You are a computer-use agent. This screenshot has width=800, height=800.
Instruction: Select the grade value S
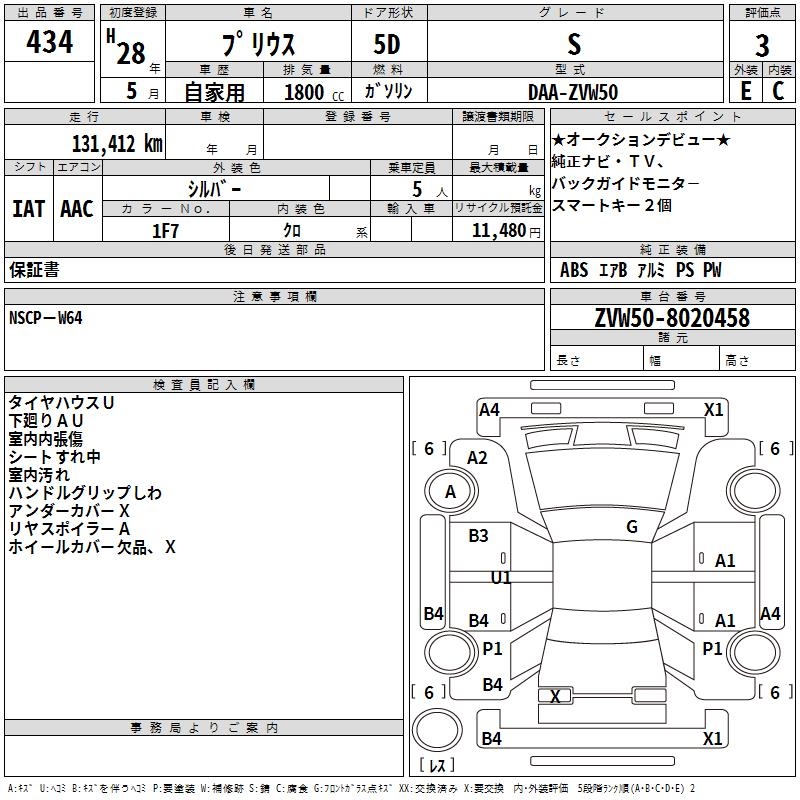tap(574, 44)
